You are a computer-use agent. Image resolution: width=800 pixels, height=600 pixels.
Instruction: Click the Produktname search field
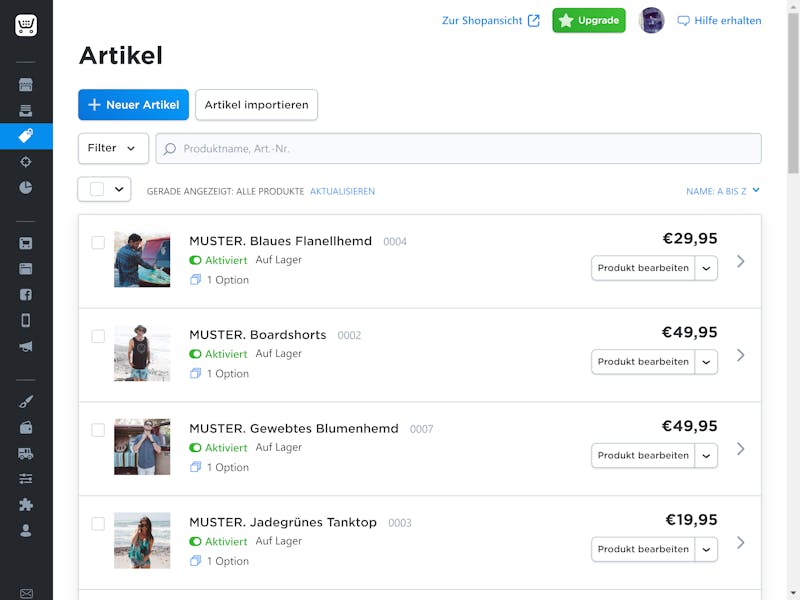pos(460,149)
